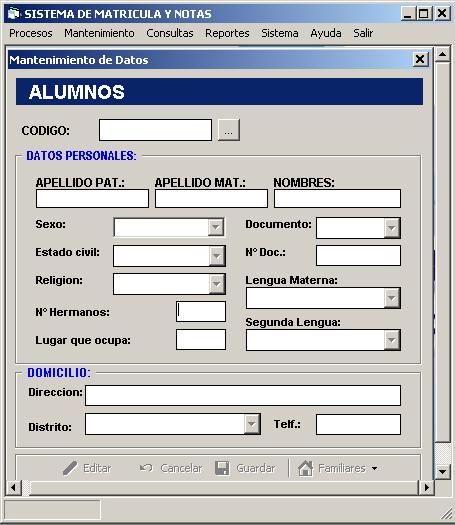Click the horizontal scrollbar right arrow

point(427,487)
